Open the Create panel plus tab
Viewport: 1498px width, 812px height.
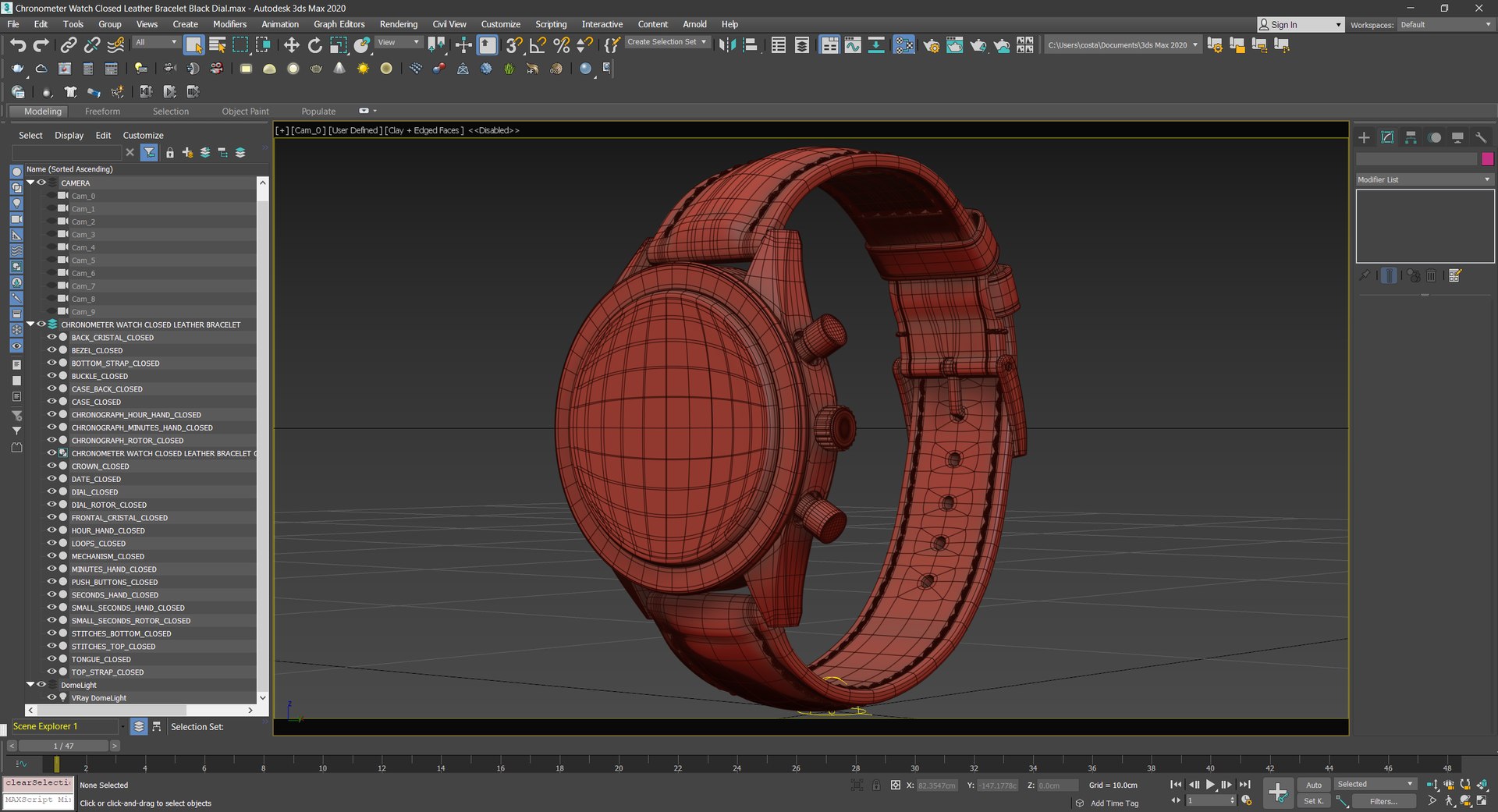1364,137
